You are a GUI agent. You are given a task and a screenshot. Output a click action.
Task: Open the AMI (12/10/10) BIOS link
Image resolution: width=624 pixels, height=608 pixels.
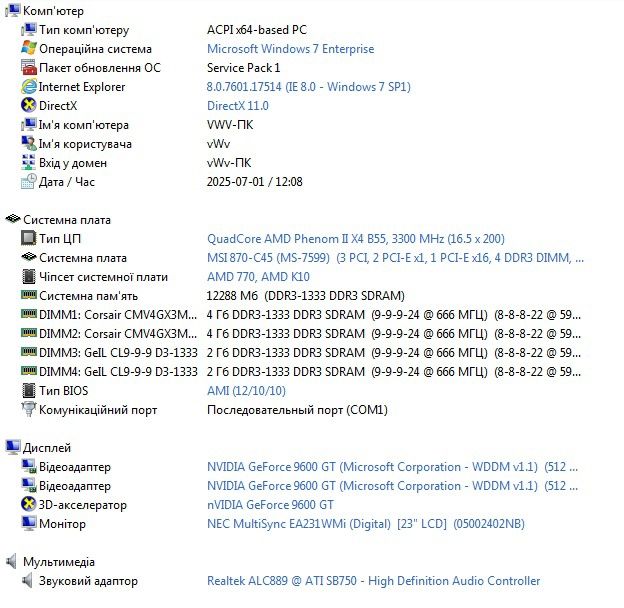pos(246,390)
